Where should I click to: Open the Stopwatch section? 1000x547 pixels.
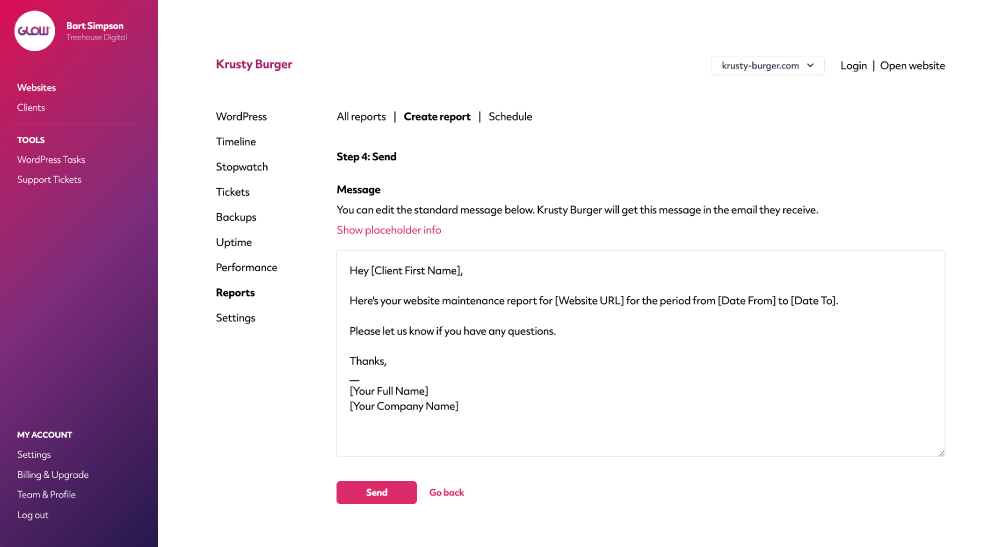pyautogui.click(x=242, y=167)
